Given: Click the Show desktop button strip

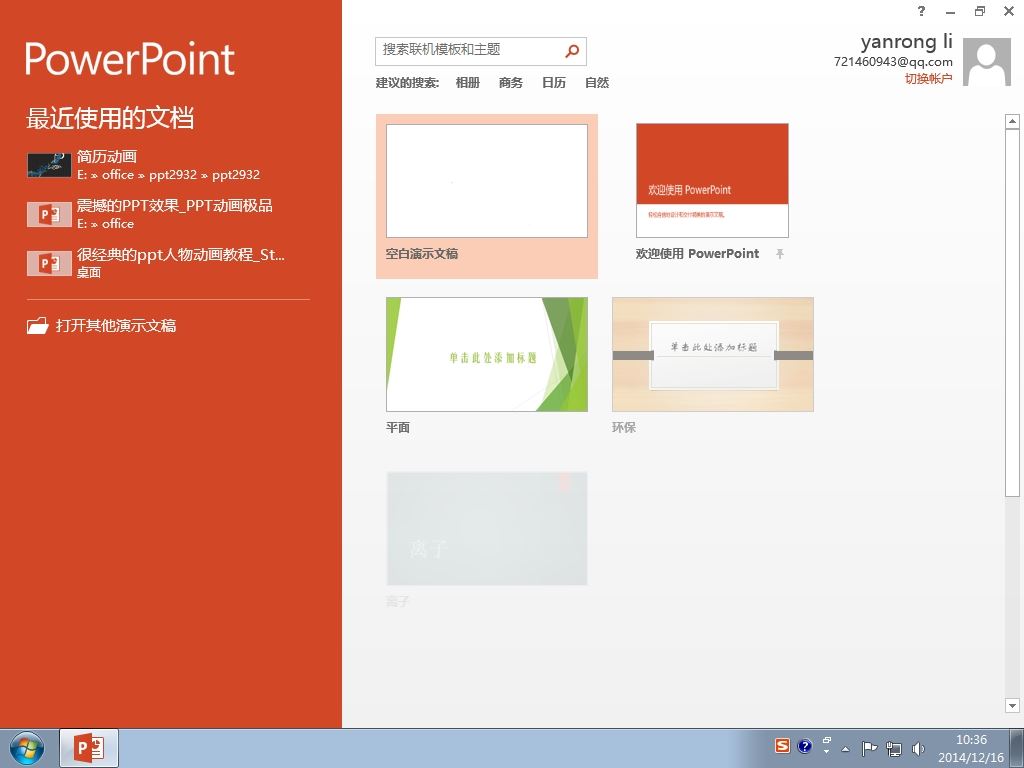Looking at the screenshot, I should [1017, 748].
